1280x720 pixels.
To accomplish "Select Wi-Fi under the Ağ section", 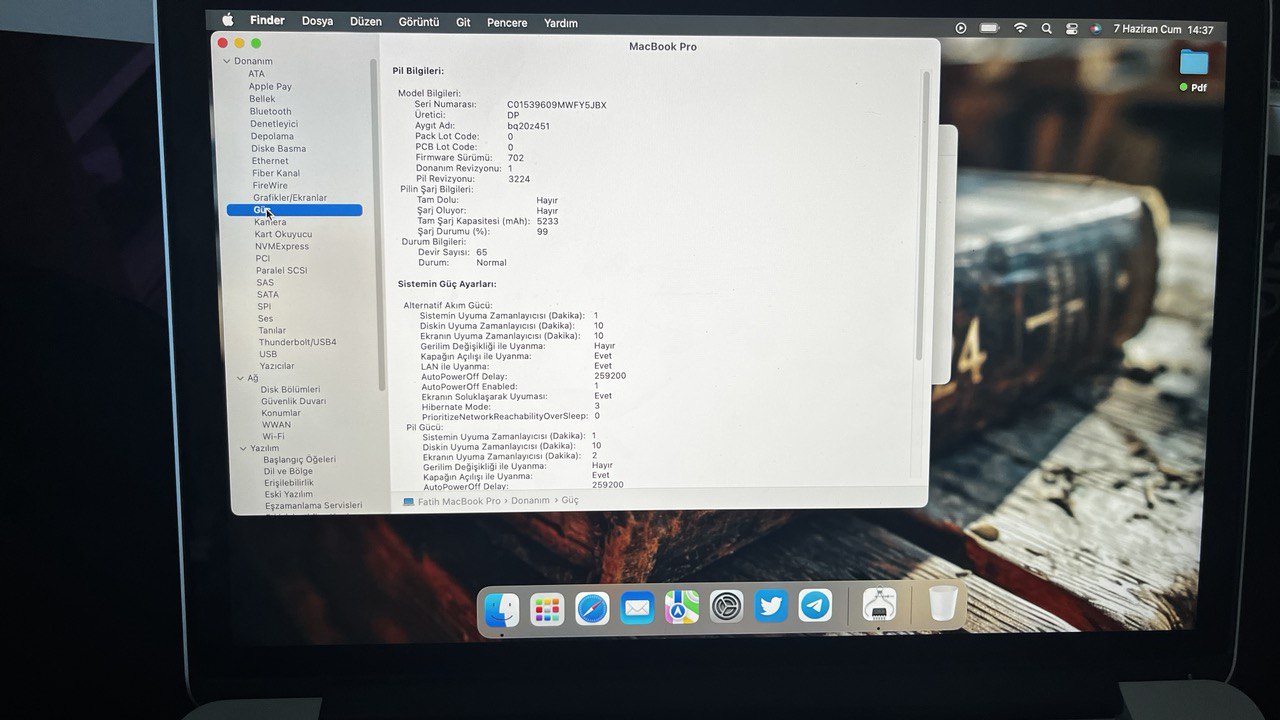I will 274,436.
